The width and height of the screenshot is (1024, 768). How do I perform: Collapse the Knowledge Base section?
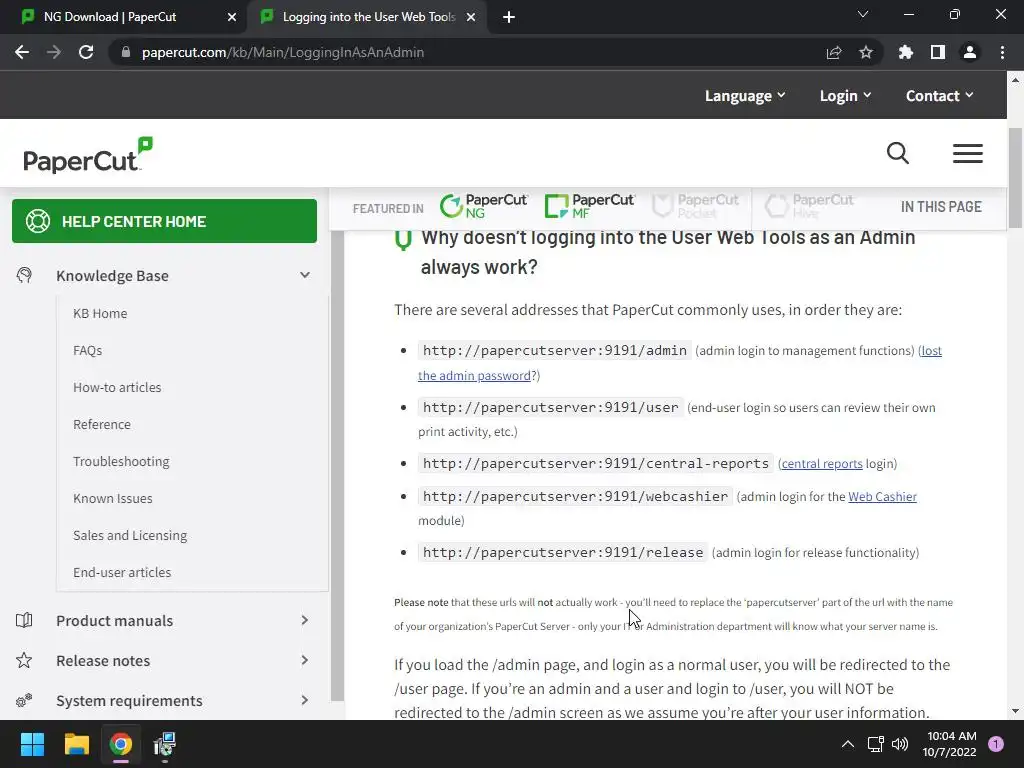pyautogui.click(x=305, y=276)
